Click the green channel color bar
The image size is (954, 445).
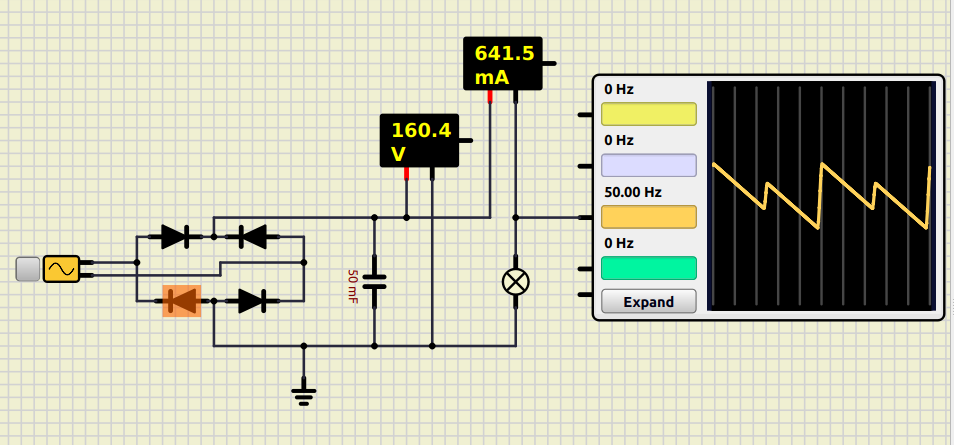click(648, 268)
